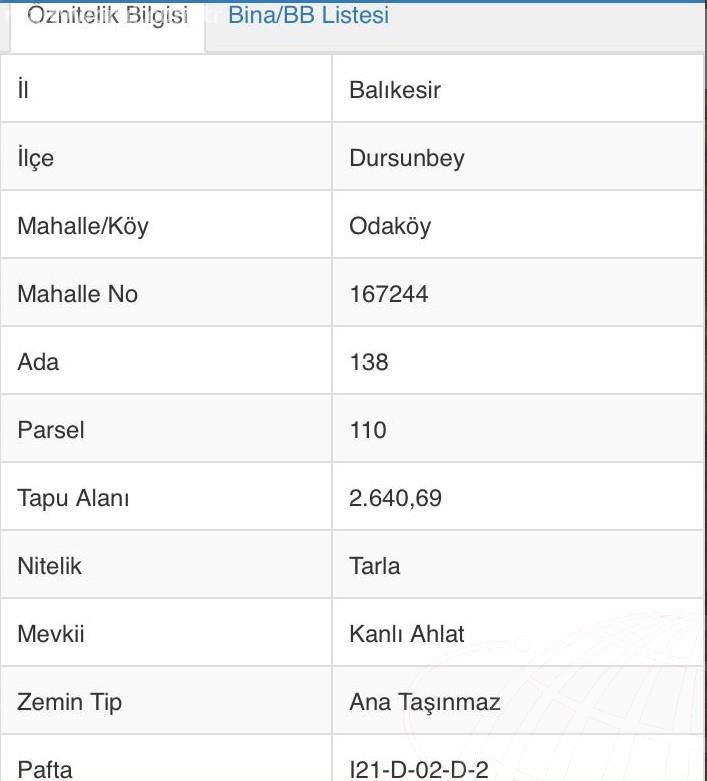This screenshot has height=781, width=707.
Task: Select Tapu Alanı value 2.640,69
Action: (x=395, y=498)
